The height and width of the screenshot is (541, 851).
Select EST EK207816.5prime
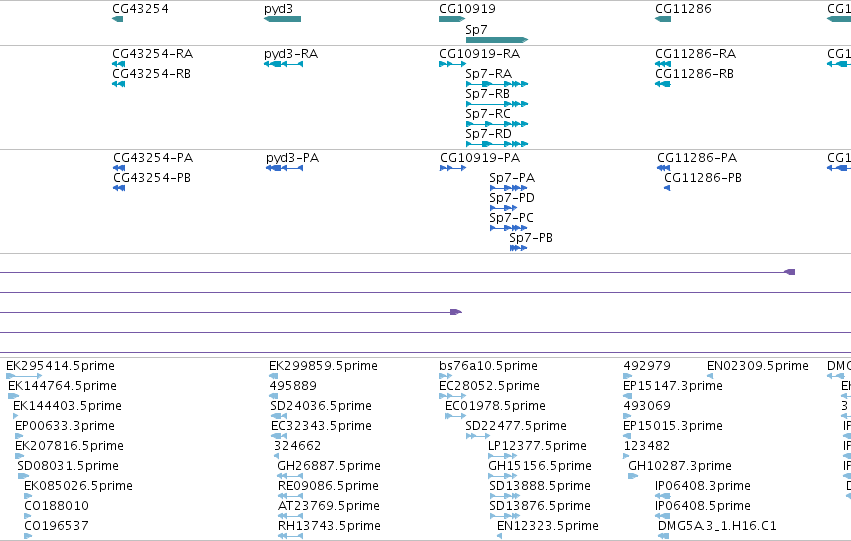pyautogui.click(x=20, y=456)
